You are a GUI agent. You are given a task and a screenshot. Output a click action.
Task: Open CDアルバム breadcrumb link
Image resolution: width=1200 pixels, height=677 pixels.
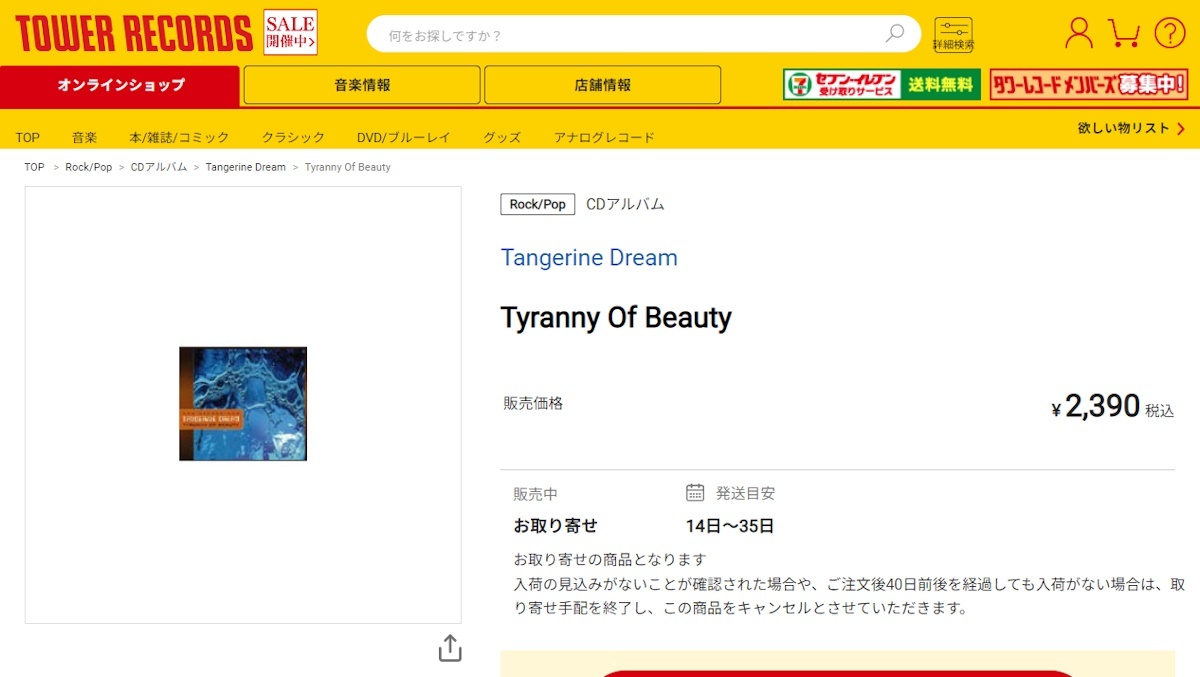pyautogui.click(x=159, y=167)
